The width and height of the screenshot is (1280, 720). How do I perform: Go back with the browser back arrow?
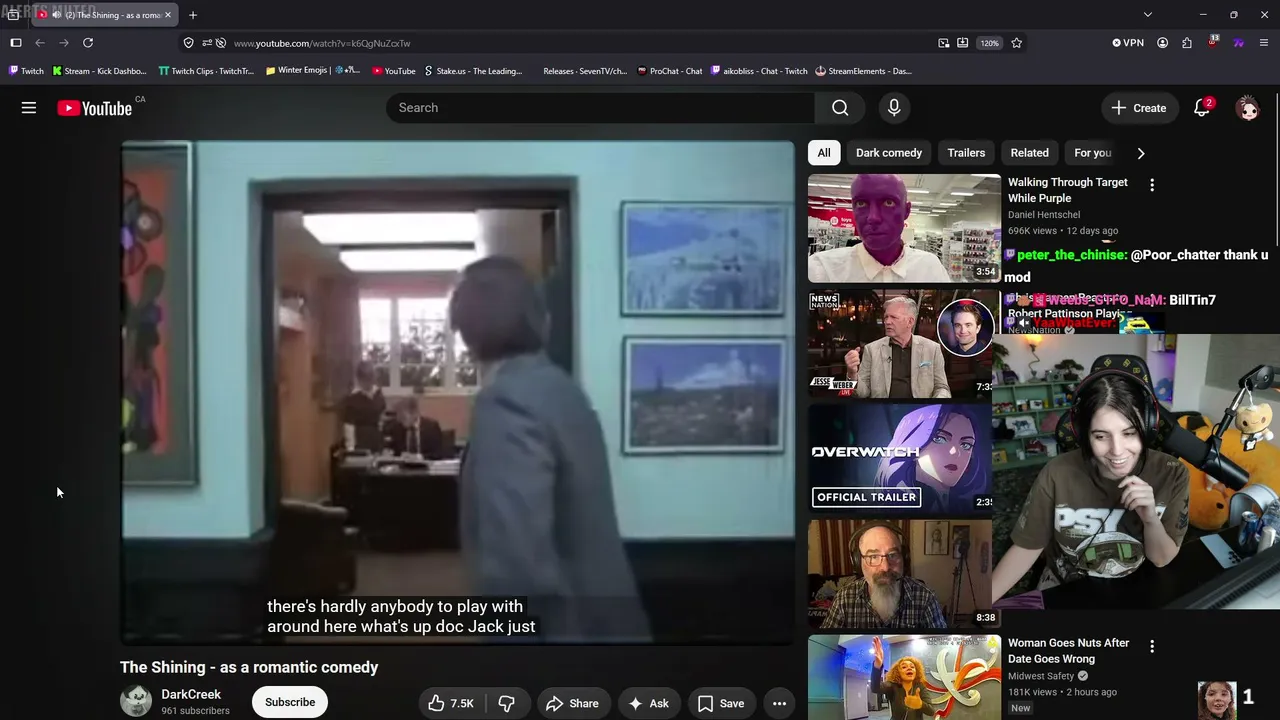[40, 43]
